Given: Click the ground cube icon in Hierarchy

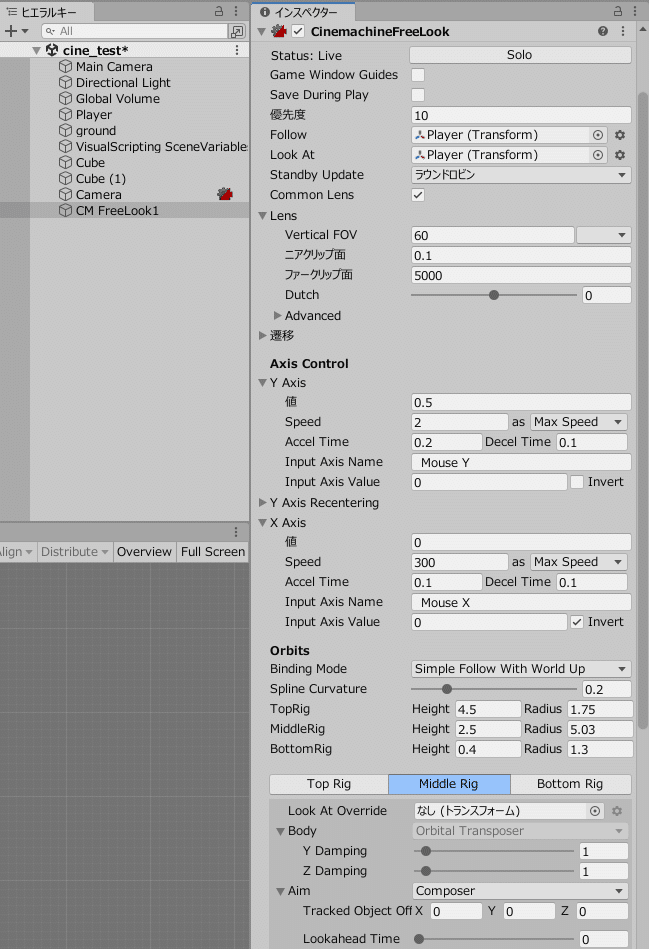Looking at the screenshot, I should pyautogui.click(x=65, y=131).
